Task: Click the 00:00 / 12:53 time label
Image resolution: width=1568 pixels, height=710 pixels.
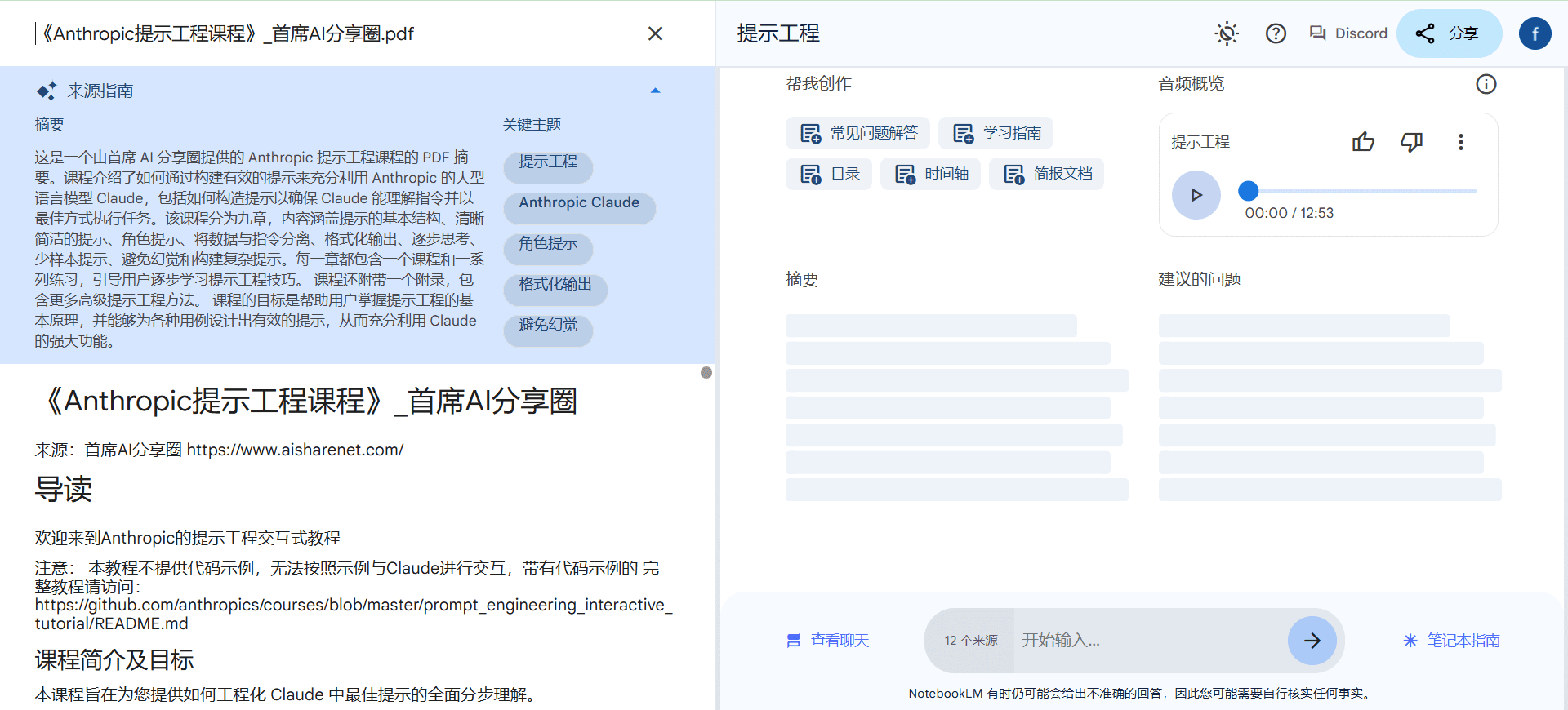Action: point(1289,213)
